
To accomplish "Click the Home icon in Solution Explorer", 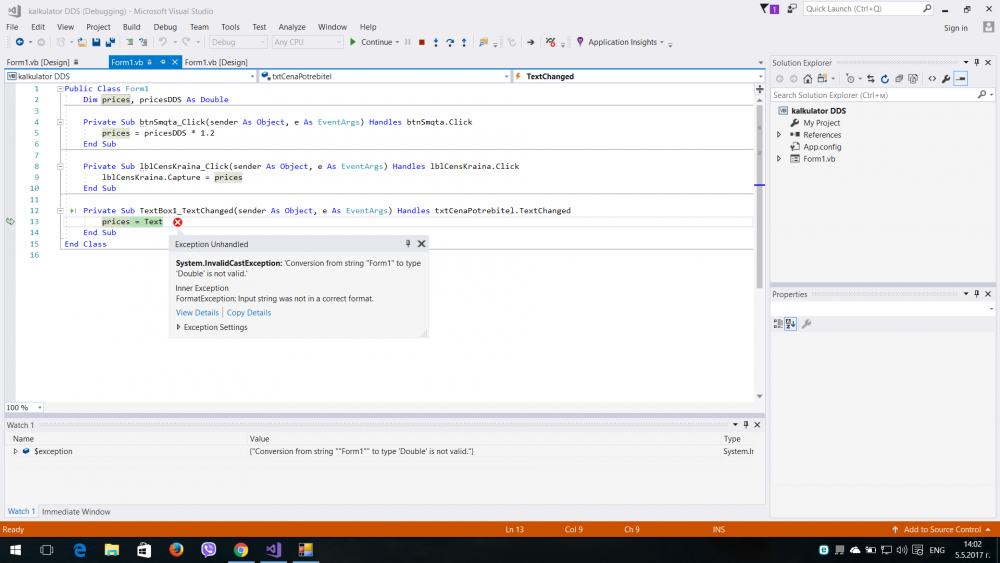I will point(807,79).
